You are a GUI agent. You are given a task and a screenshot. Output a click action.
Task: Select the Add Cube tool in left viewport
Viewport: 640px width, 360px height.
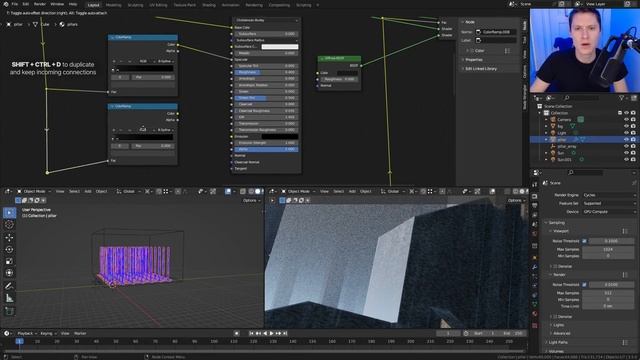click(9, 311)
